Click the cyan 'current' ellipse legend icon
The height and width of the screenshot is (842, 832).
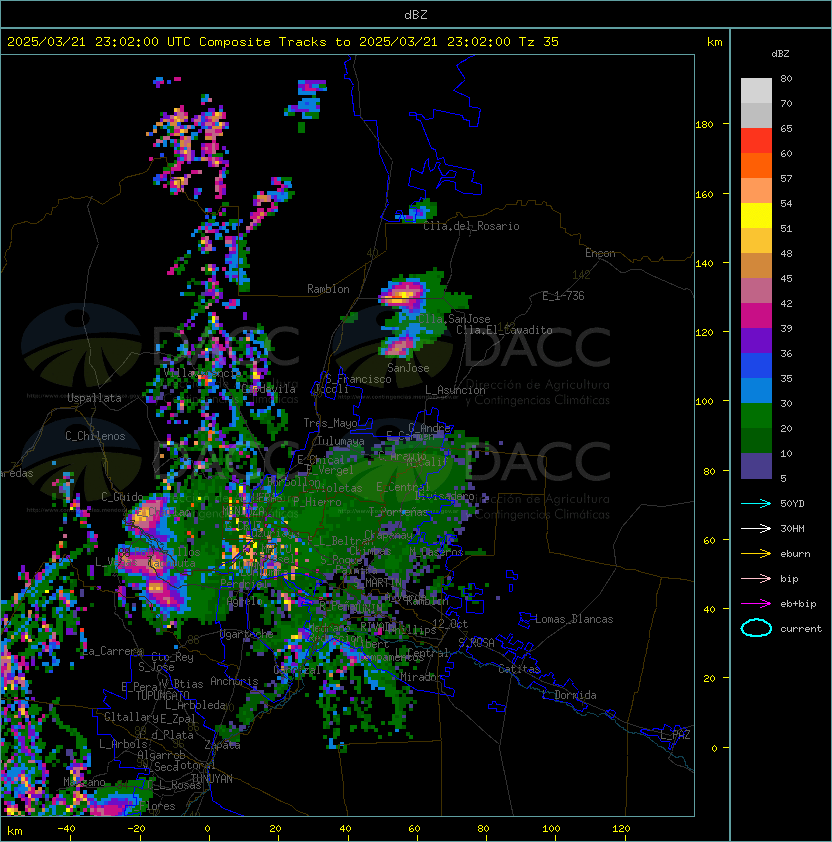[x=756, y=628]
